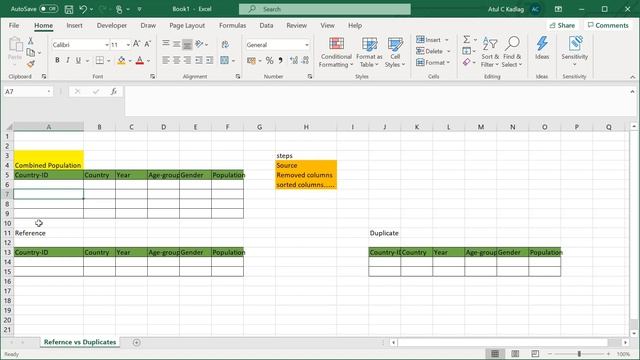
Task: Toggle Italic formatting
Action: pos(68,60)
